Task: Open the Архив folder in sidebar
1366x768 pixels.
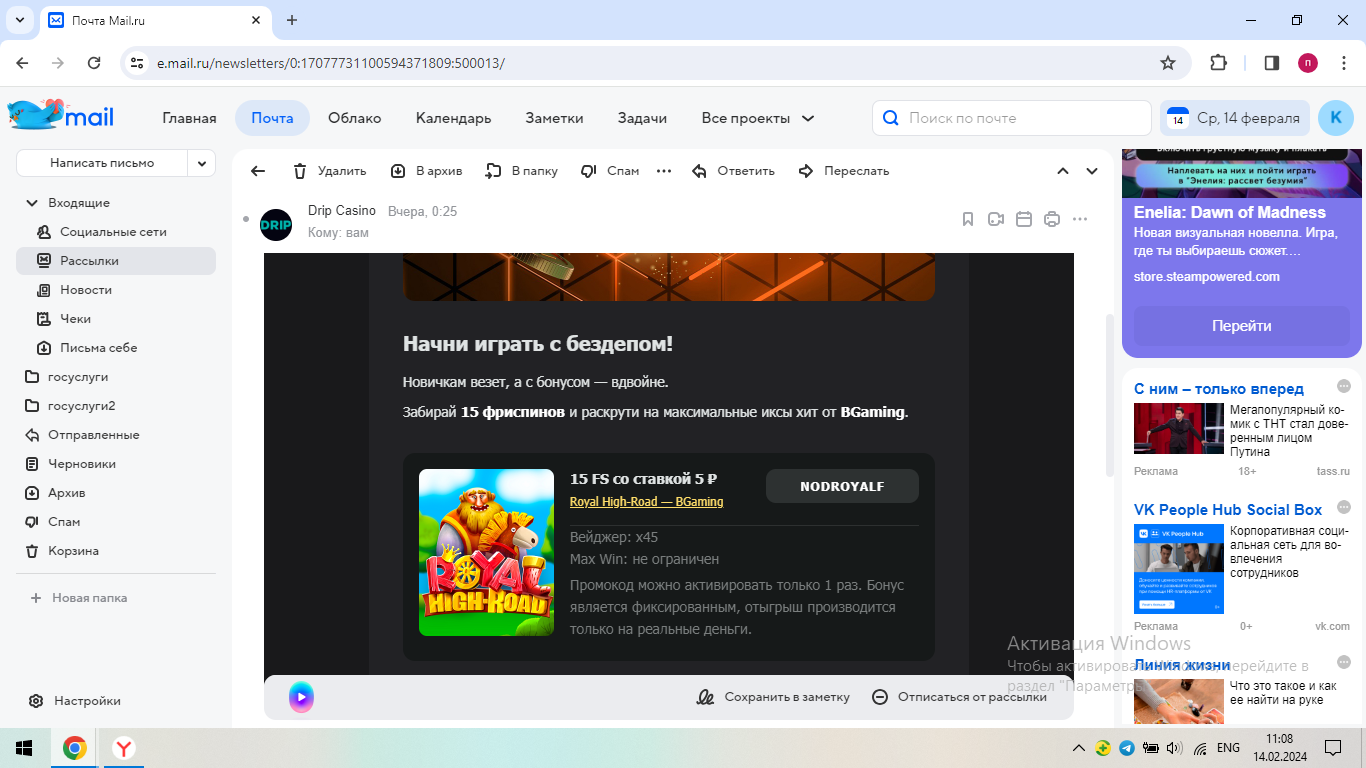Action: coord(116,493)
